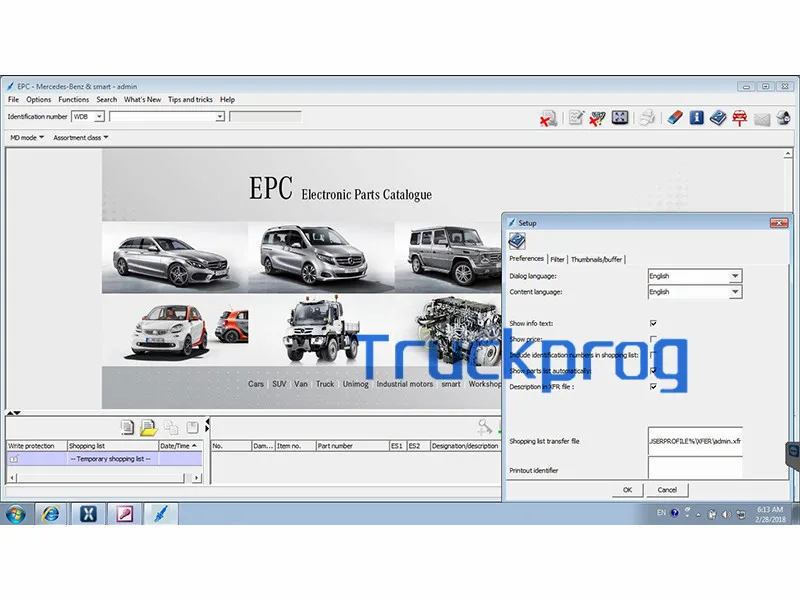
Task: Open the Dialog language dropdown
Action: 735,276
